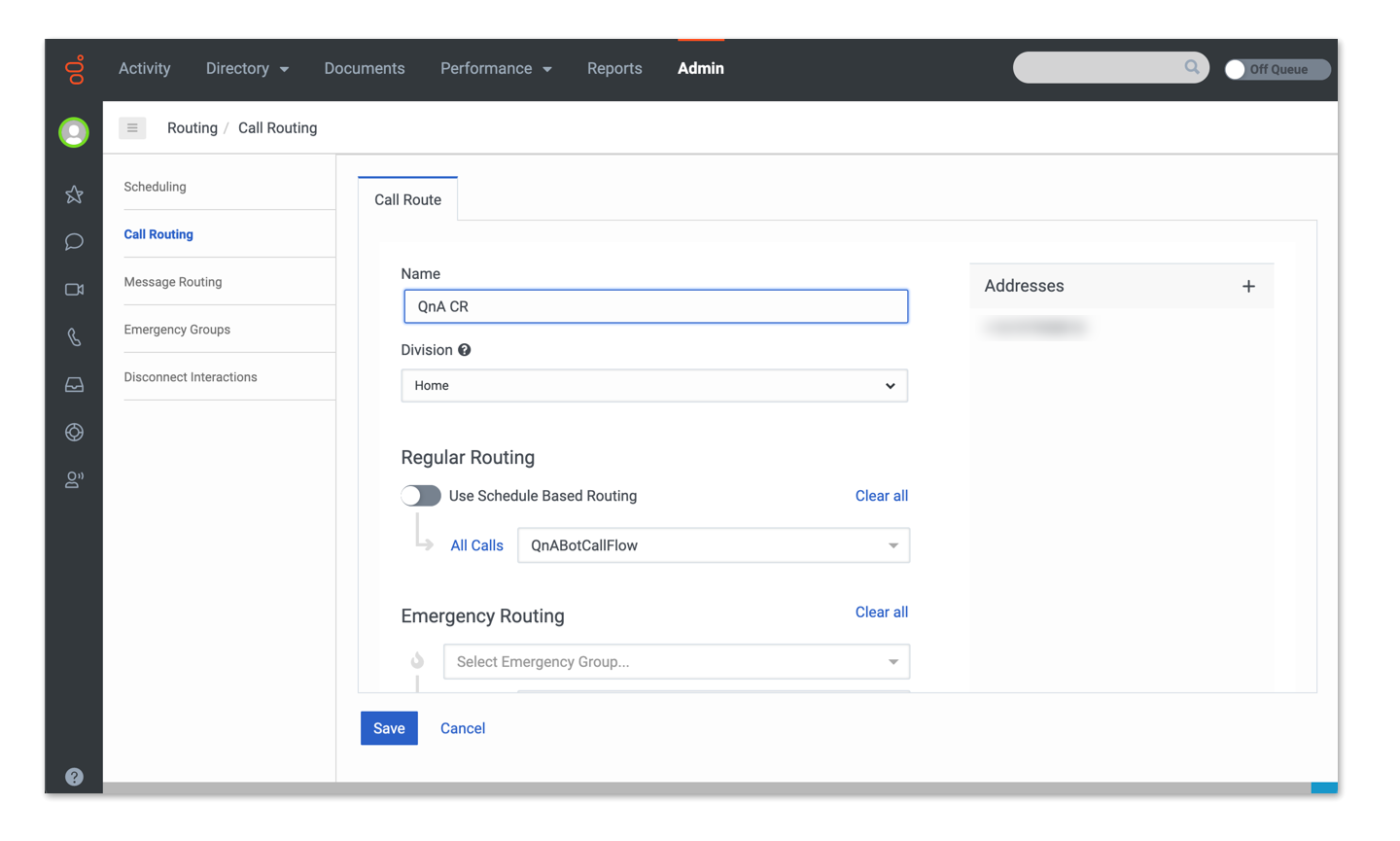Select the Call Route tab

[407, 199]
